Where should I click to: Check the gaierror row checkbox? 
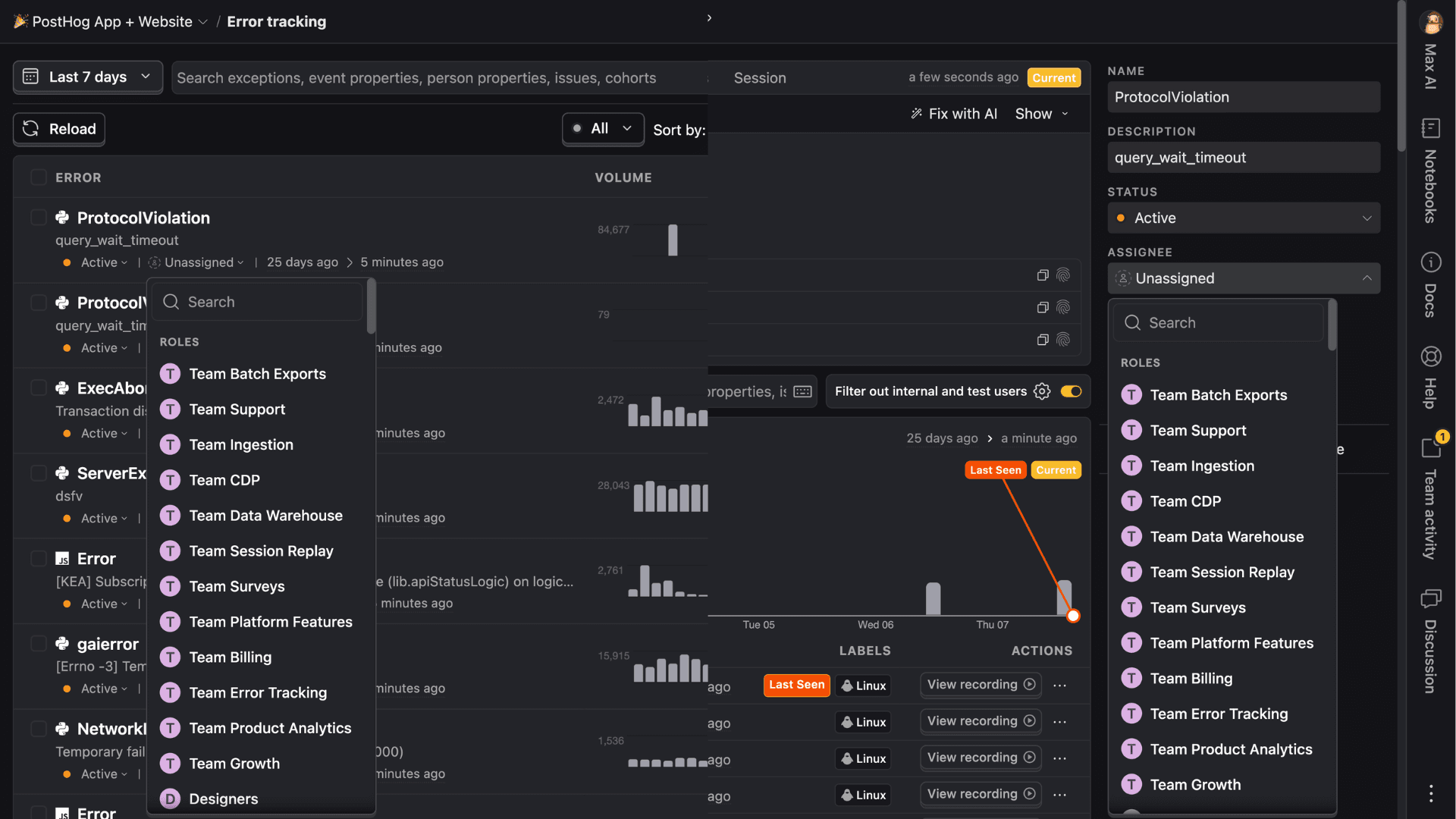[38, 644]
